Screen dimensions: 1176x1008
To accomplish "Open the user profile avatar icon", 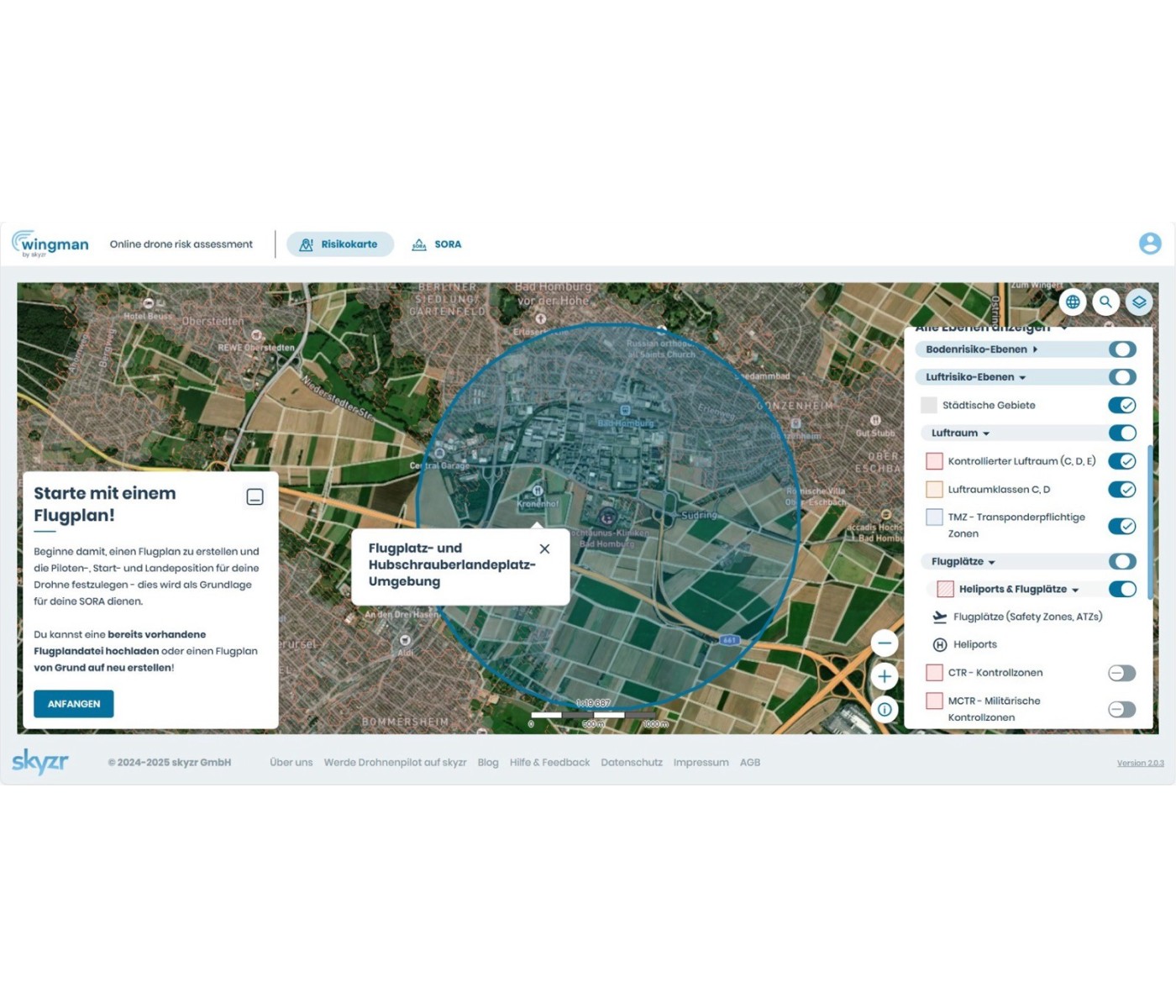I will click(x=1149, y=244).
